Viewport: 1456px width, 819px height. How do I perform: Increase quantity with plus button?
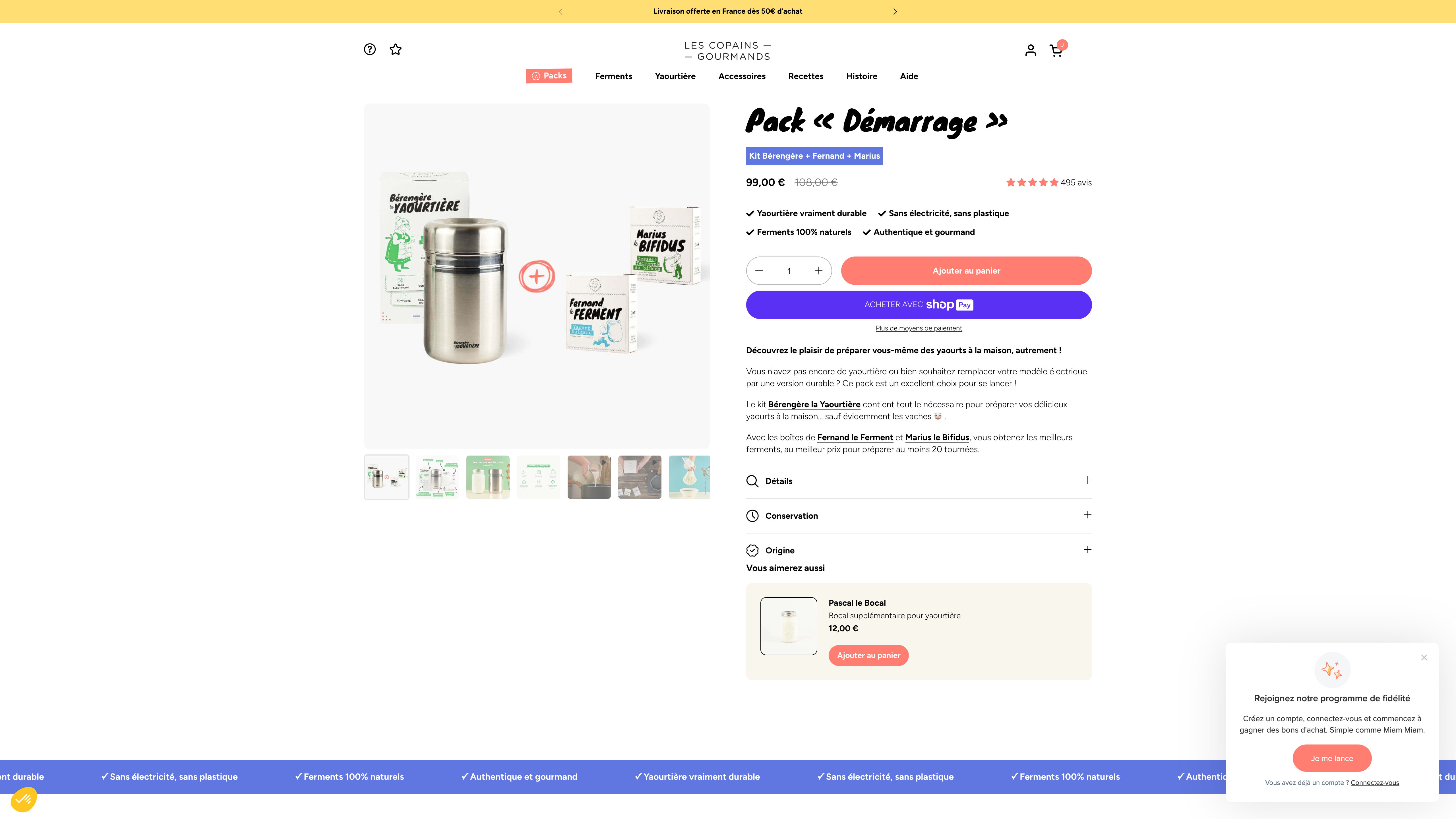click(x=818, y=271)
